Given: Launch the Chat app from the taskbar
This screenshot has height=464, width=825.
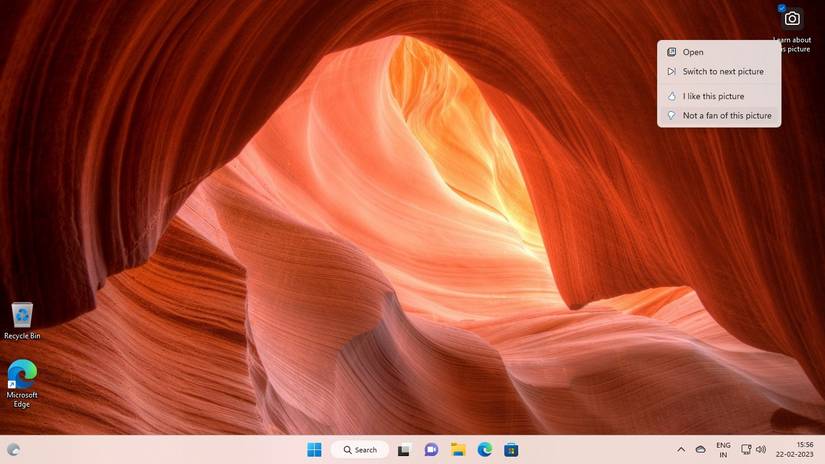Looking at the screenshot, I should pos(431,450).
